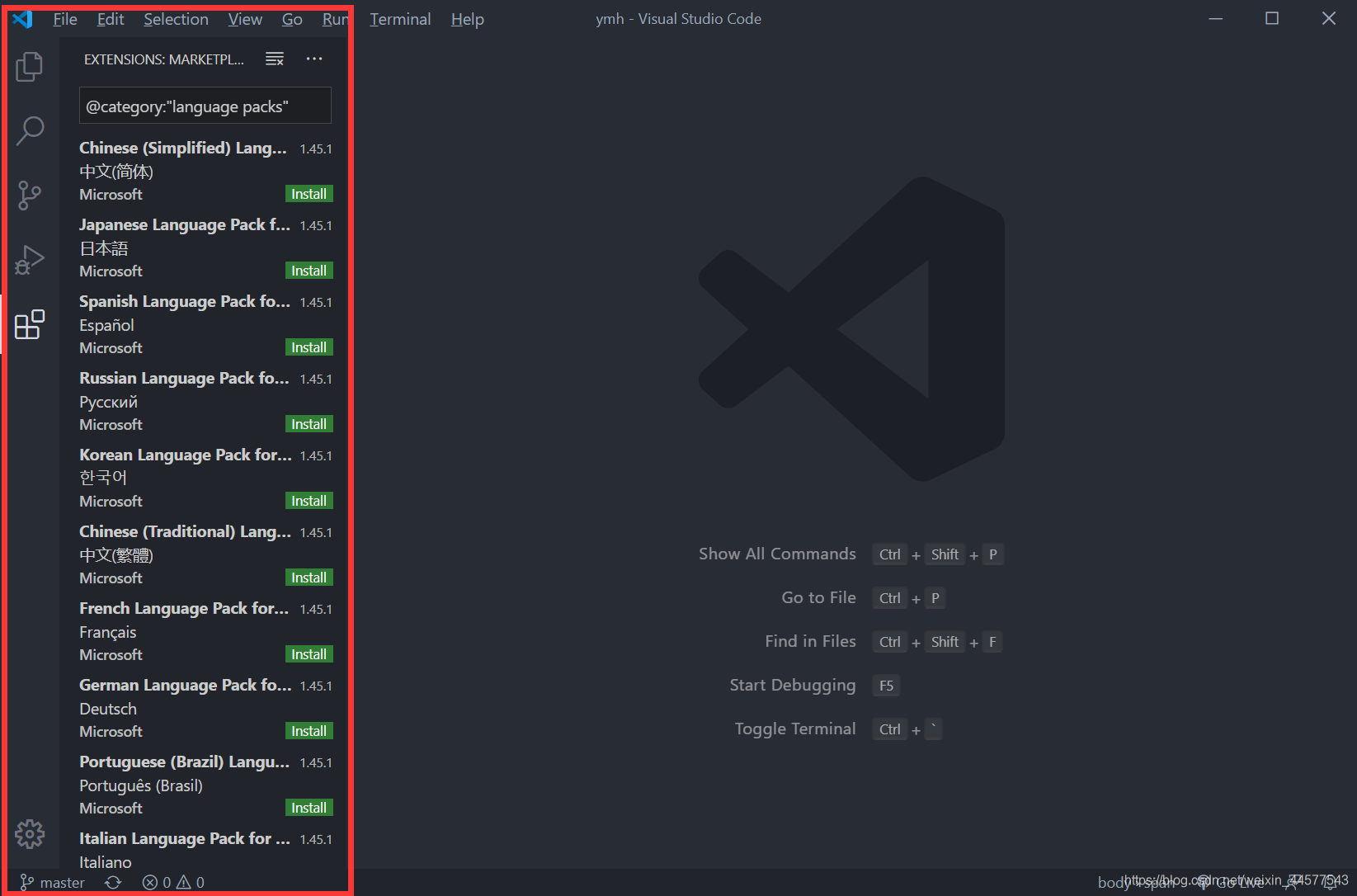
Task: Click the "Italiano" description text
Action: pyautogui.click(x=106, y=862)
